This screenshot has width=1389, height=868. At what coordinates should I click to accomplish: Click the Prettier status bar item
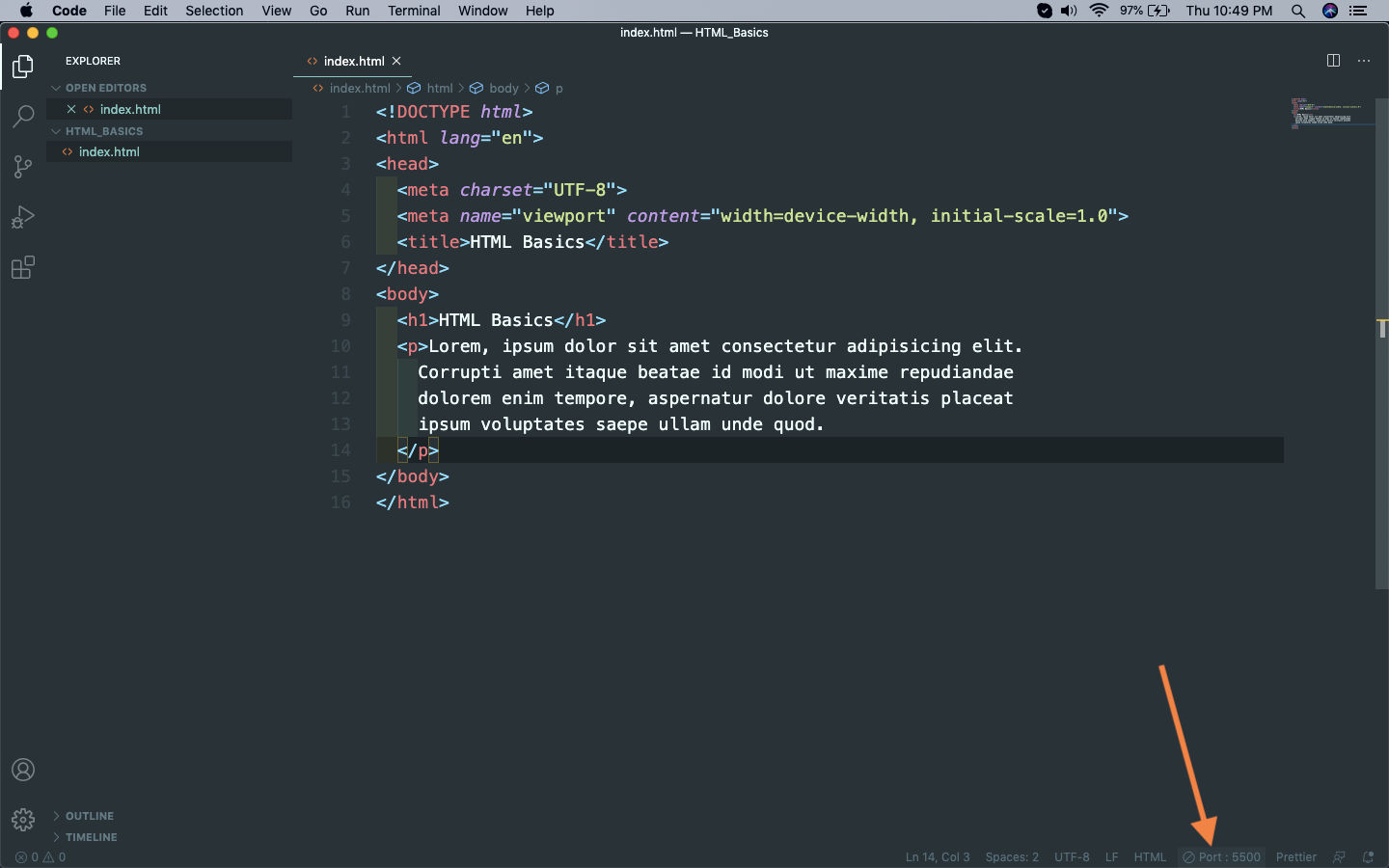1295,856
